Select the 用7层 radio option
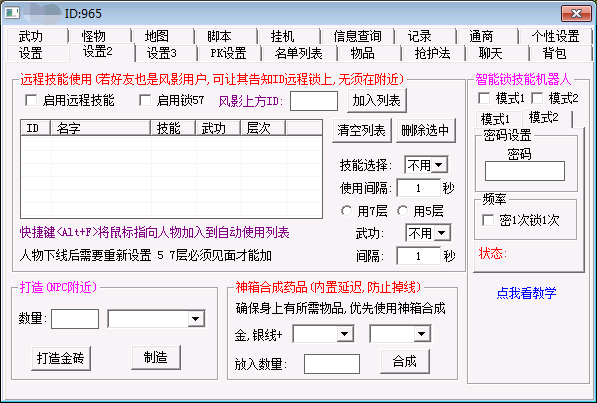The height and width of the screenshot is (403, 597). tap(346, 211)
